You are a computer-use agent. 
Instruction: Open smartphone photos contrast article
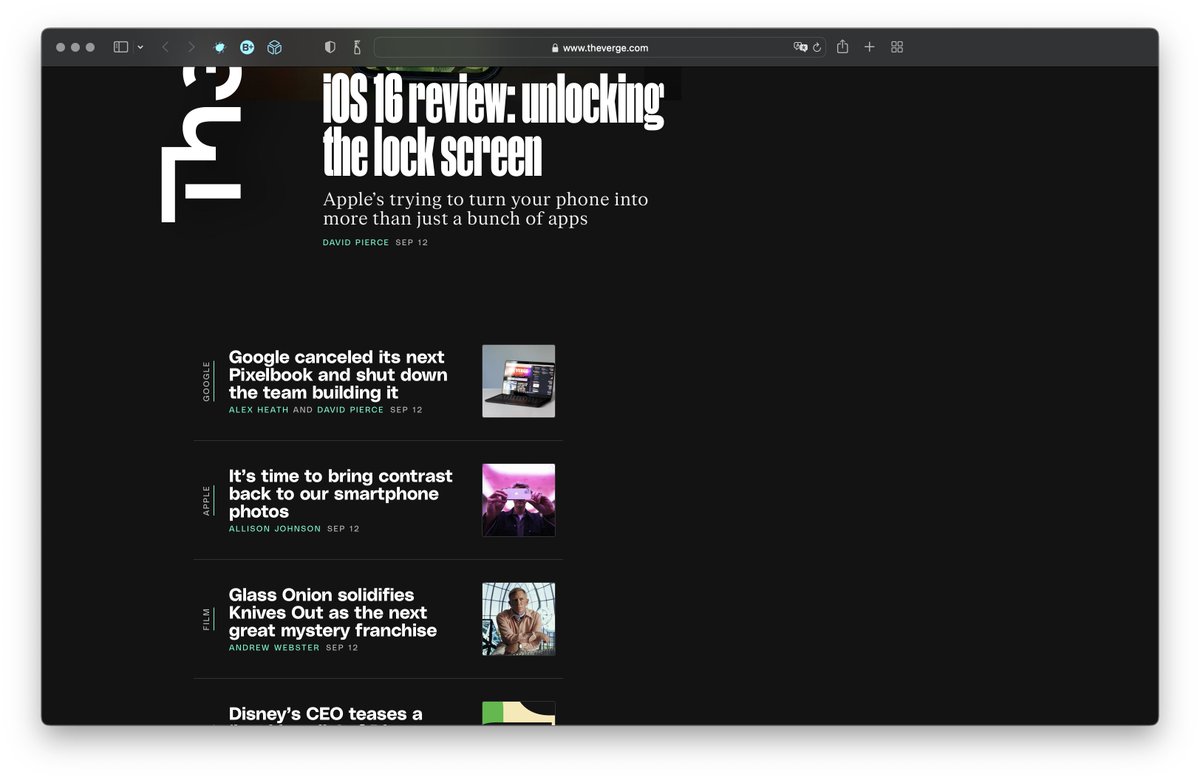tap(340, 494)
